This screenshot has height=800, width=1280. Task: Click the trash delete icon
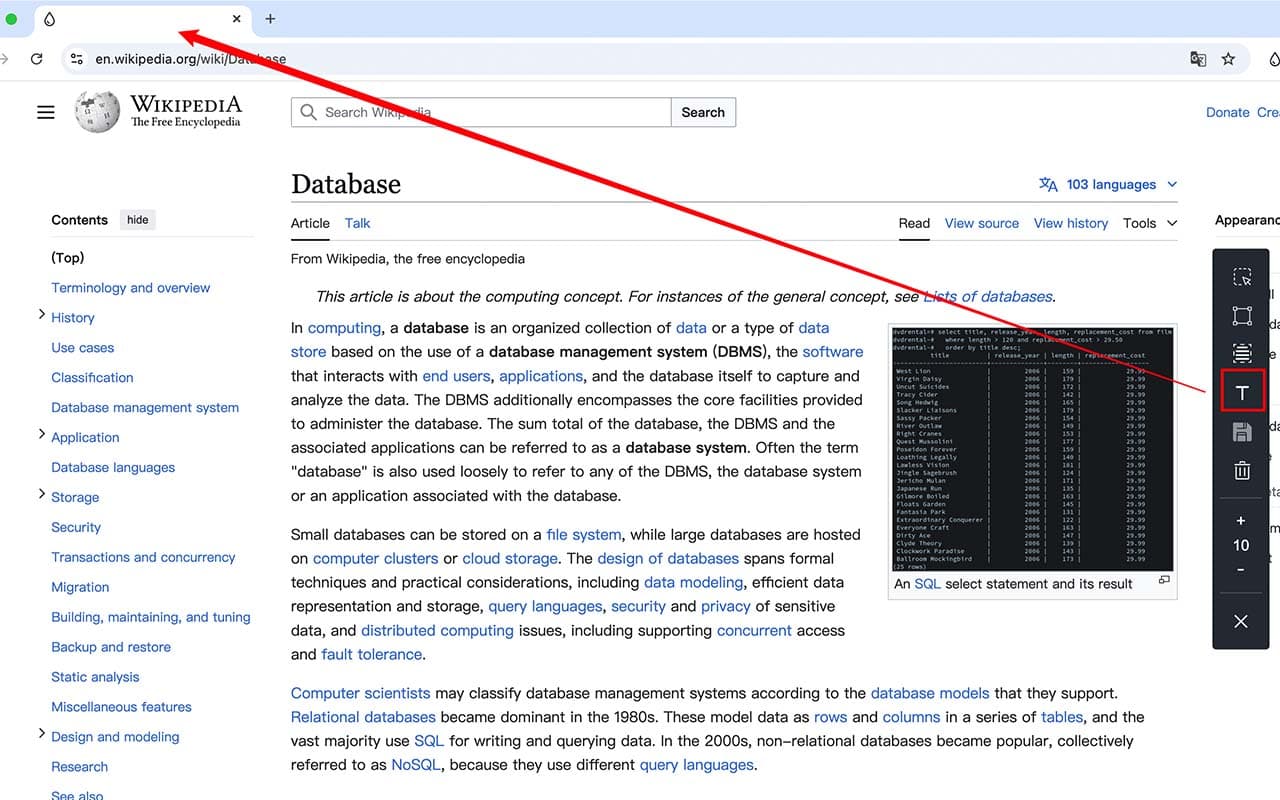pos(1241,470)
